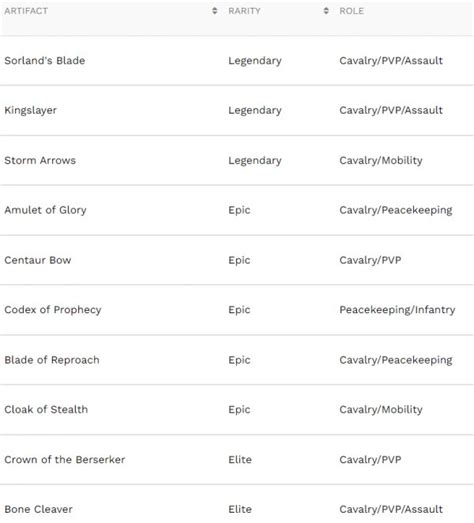Select the Kingslayer artifact name
The width and height of the screenshot is (474, 523).
click(x=31, y=110)
